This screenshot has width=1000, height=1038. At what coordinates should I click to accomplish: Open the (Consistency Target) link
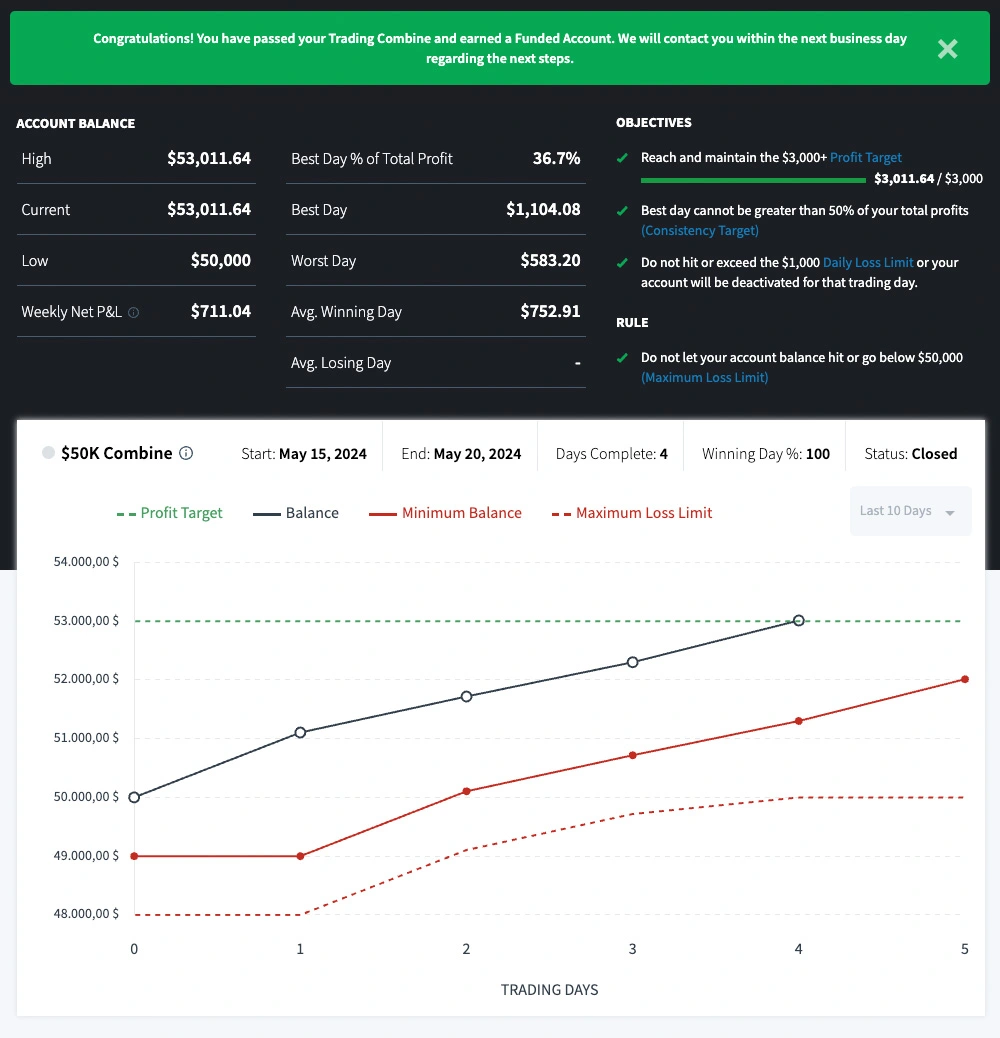699,230
